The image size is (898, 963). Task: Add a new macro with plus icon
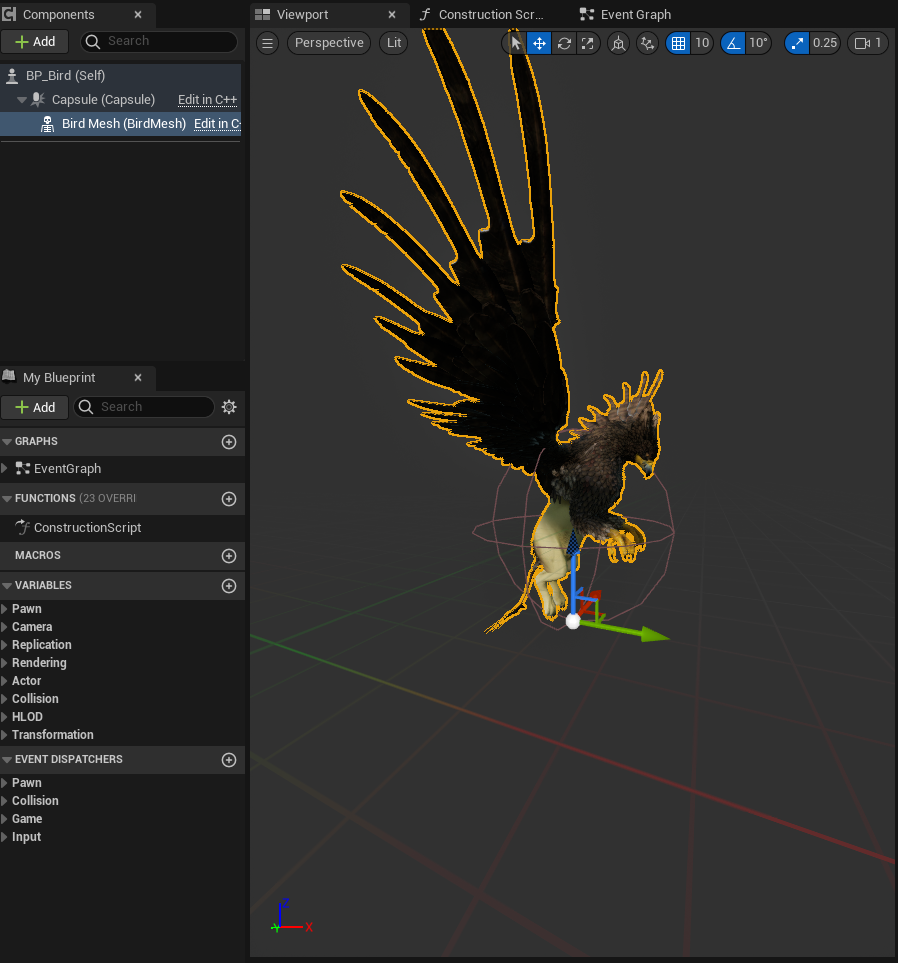point(229,556)
